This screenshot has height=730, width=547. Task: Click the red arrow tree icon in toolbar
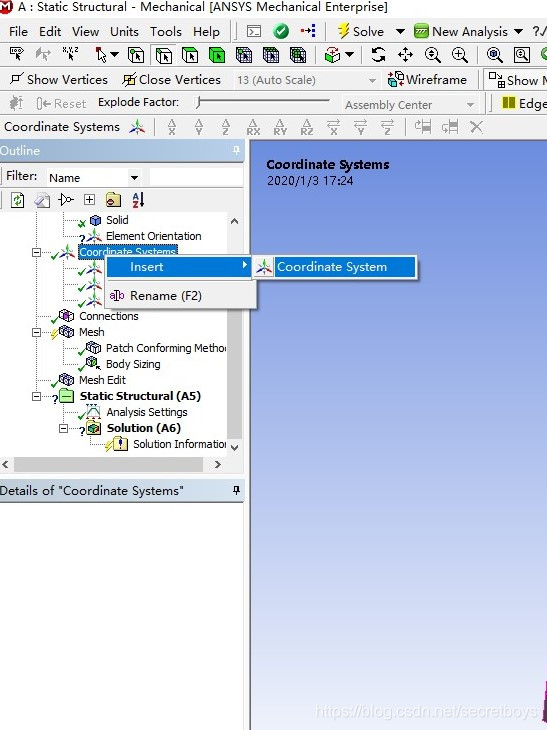pos(308,31)
